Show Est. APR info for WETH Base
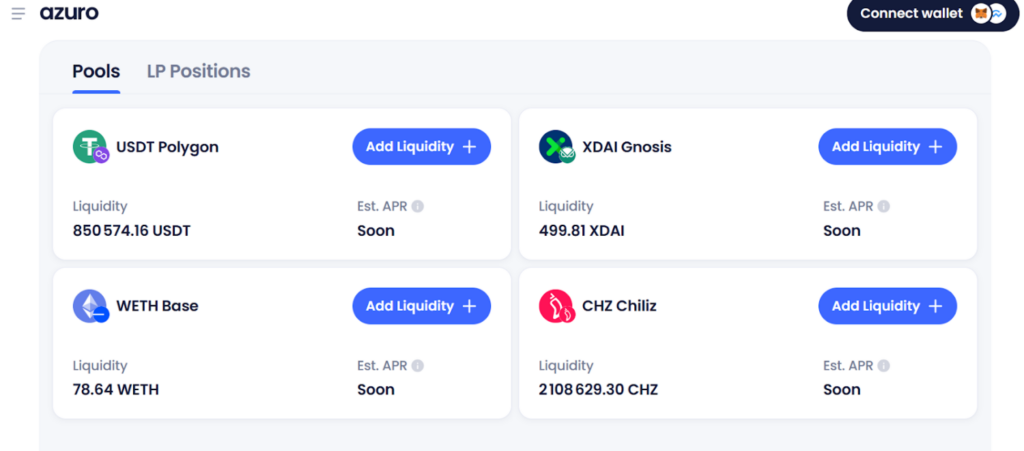1024x451 pixels. click(418, 366)
